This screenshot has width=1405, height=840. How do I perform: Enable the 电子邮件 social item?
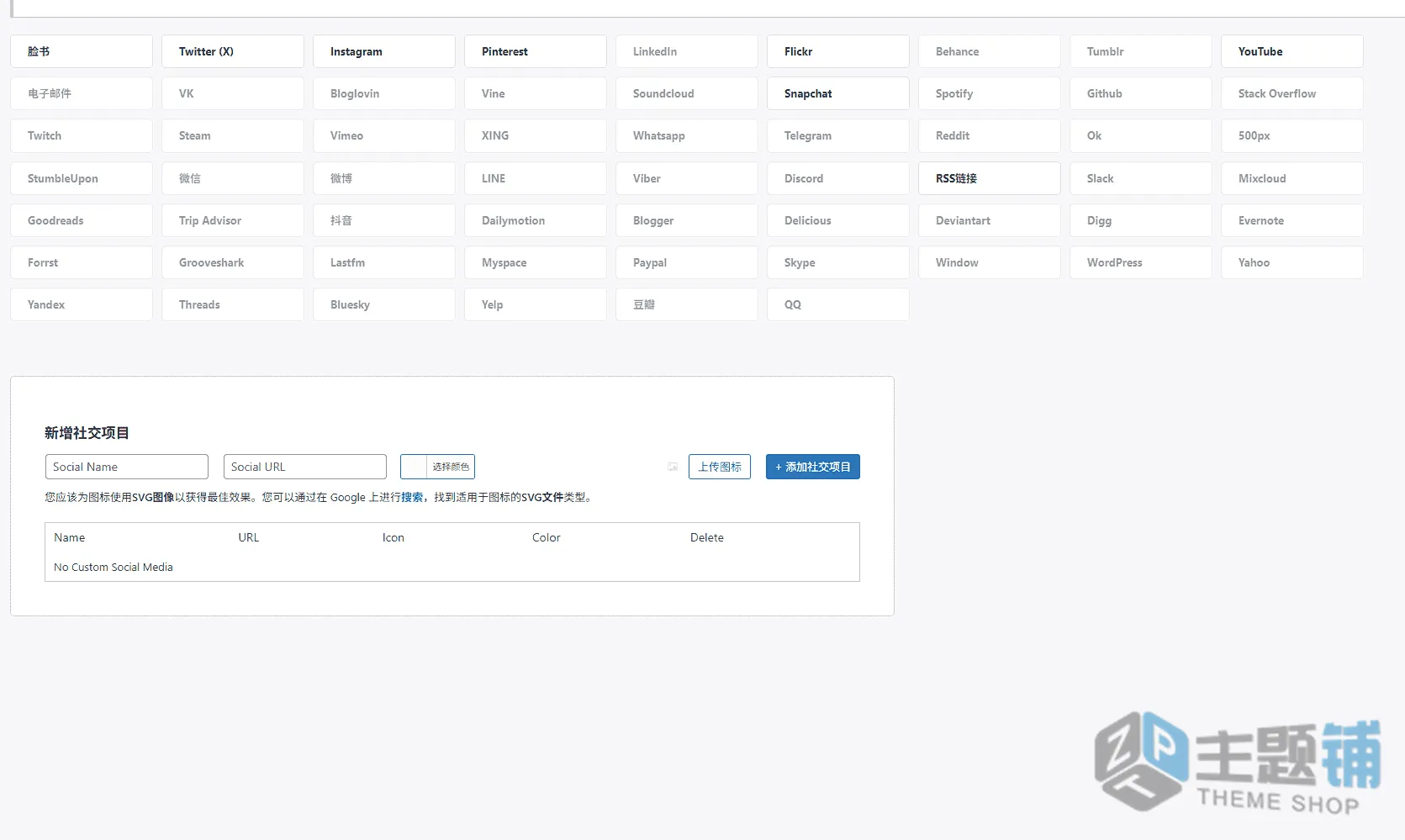click(x=82, y=93)
